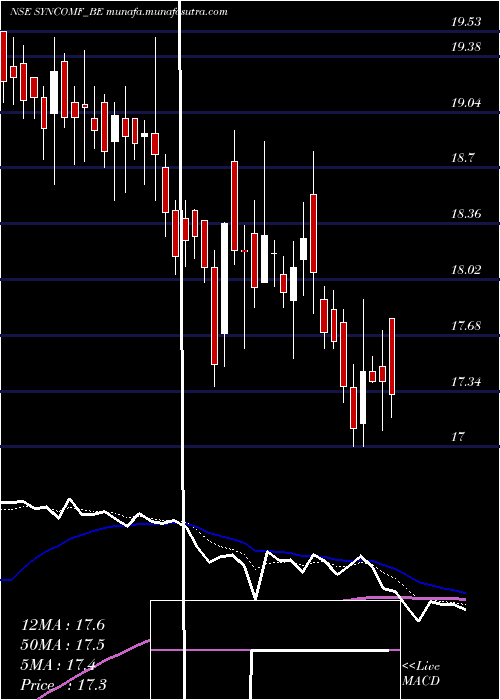Image resolution: width=500 pixels, height=700 pixels.
Task: Click the first red candlestick at the left edge
Action: tap(4, 56)
